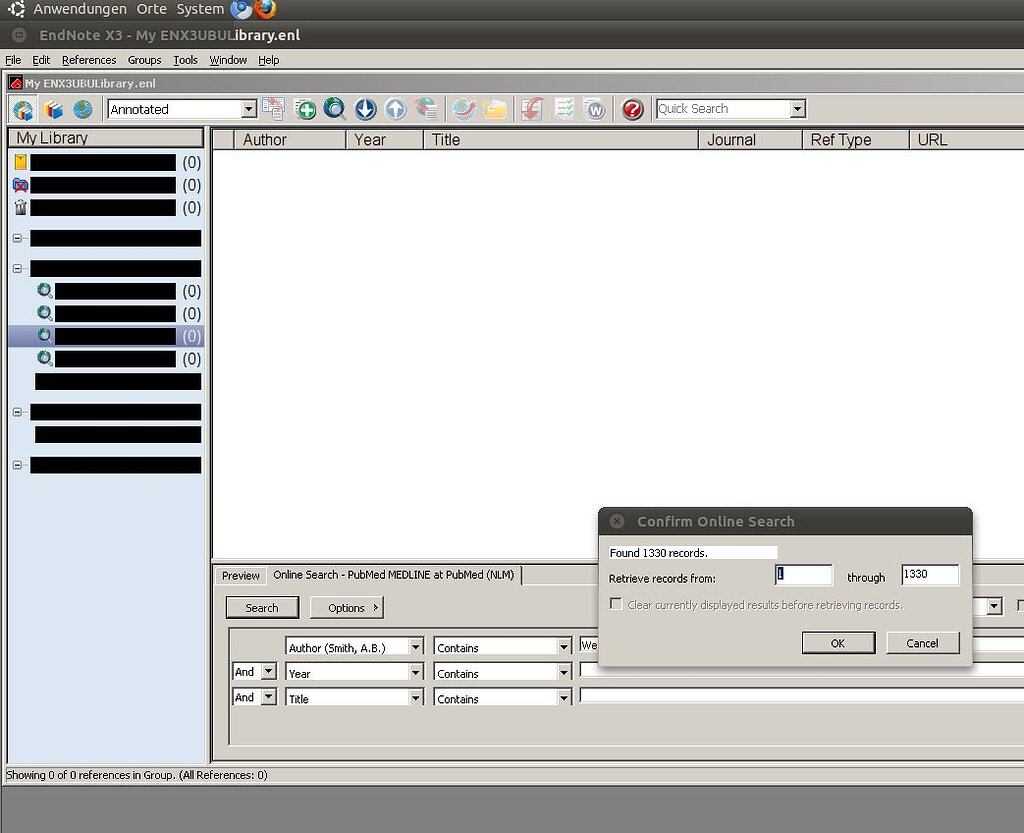
Task: Open EndNote Help with the question mark icon
Action: (631, 109)
